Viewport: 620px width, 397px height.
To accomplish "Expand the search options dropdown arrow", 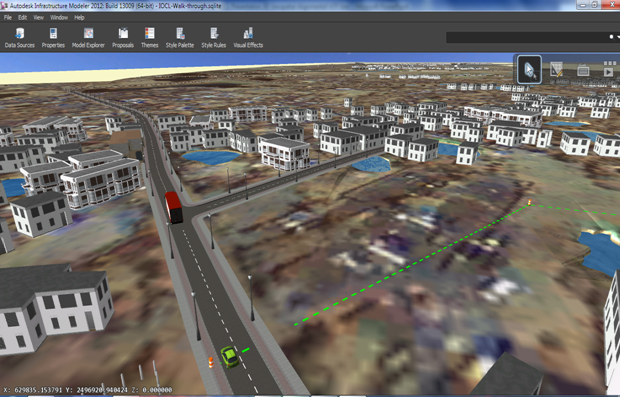I will click(618, 37).
